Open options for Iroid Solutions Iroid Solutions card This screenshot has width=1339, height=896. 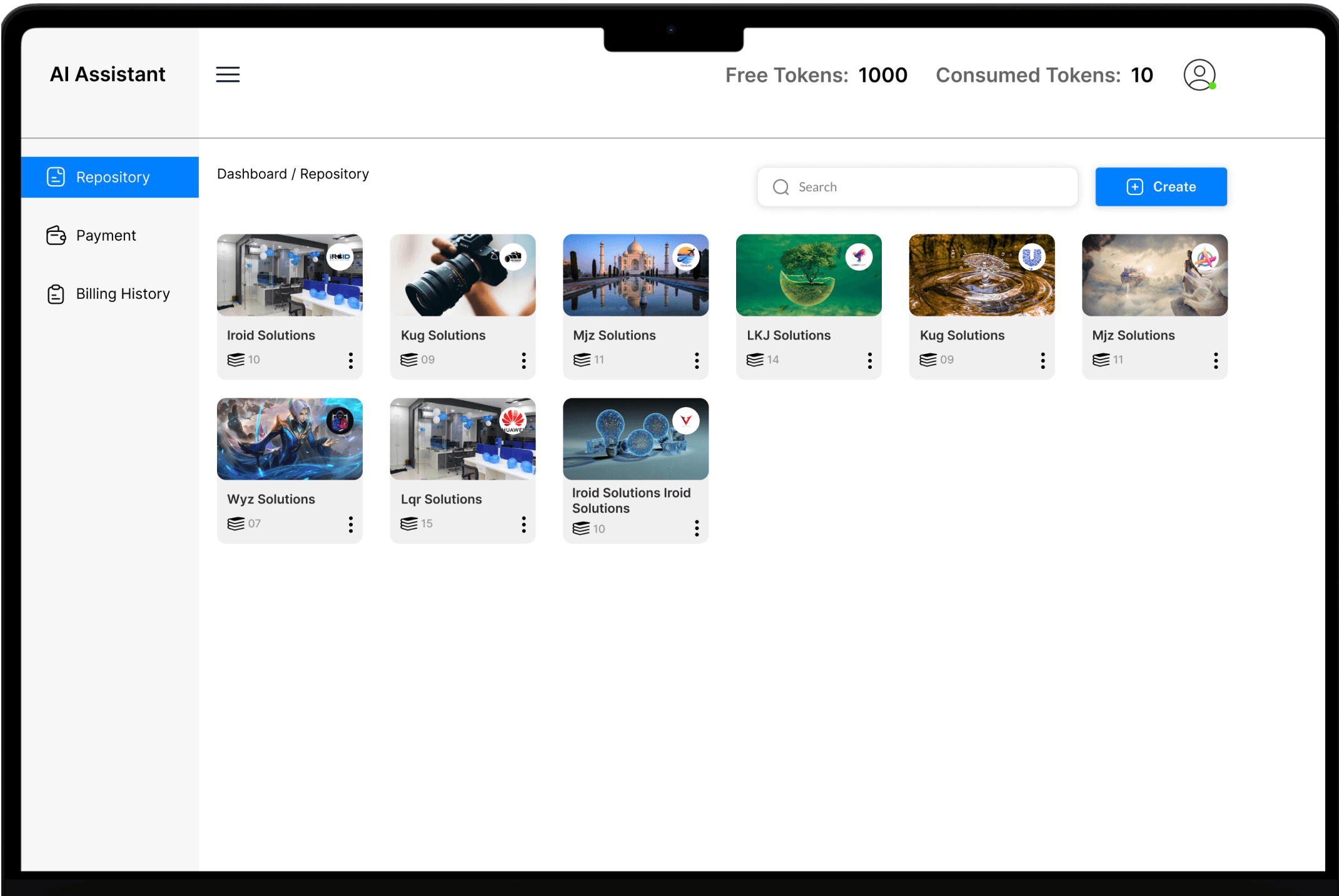tap(697, 528)
